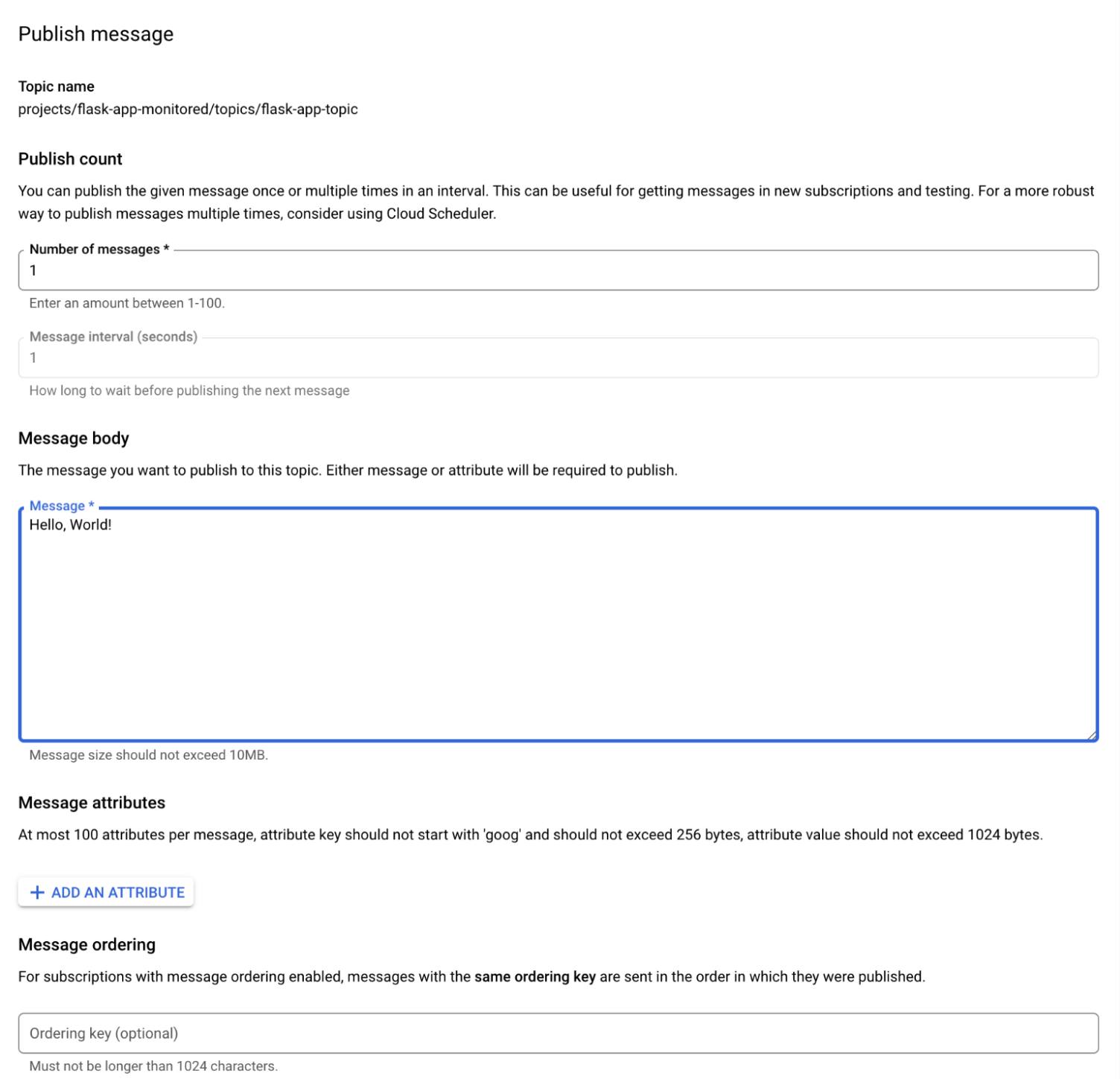The image size is (1120, 1079).
Task: Click the Publish message page heading
Action: click(96, 34)
